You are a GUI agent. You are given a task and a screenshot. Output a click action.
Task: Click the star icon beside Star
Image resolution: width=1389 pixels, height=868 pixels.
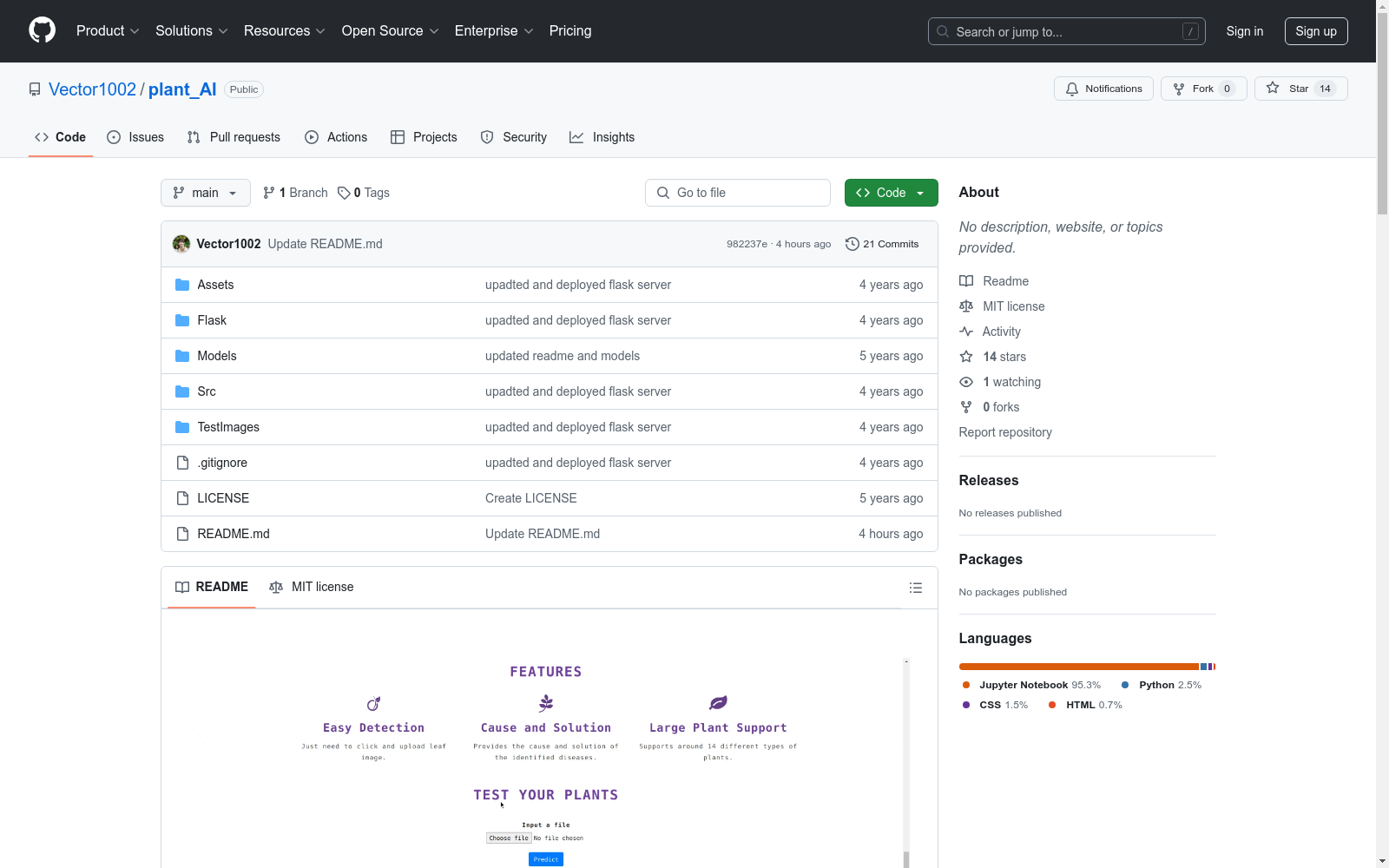coord(1273,88)
